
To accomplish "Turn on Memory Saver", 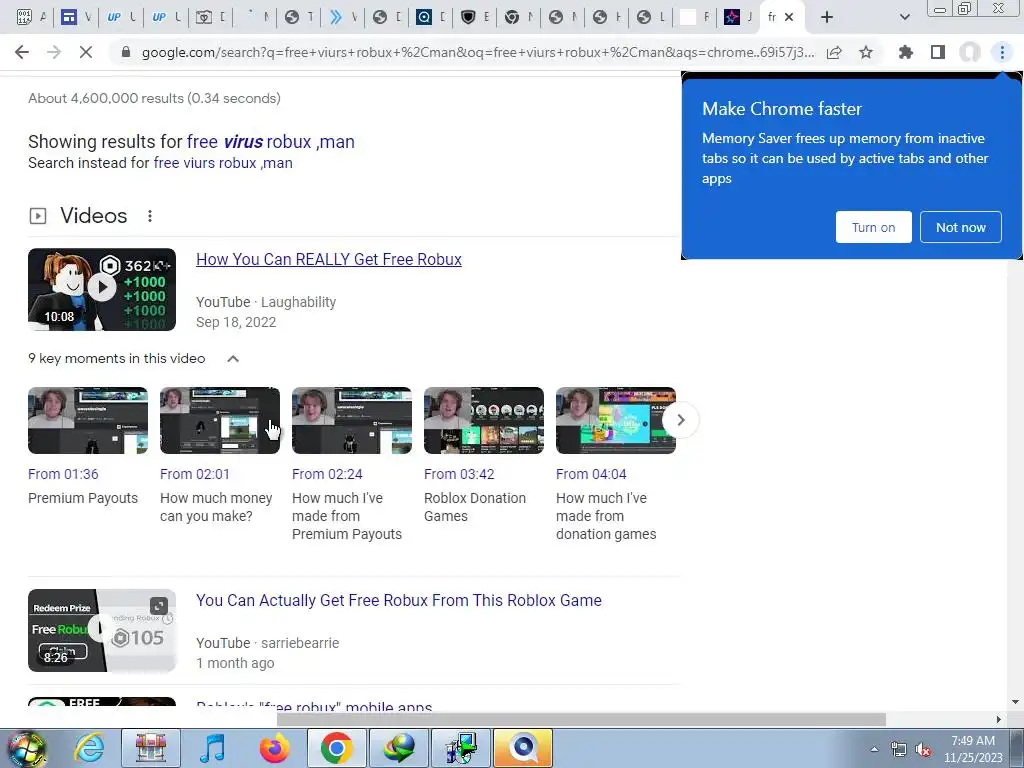I will click(x=873, y=227).
